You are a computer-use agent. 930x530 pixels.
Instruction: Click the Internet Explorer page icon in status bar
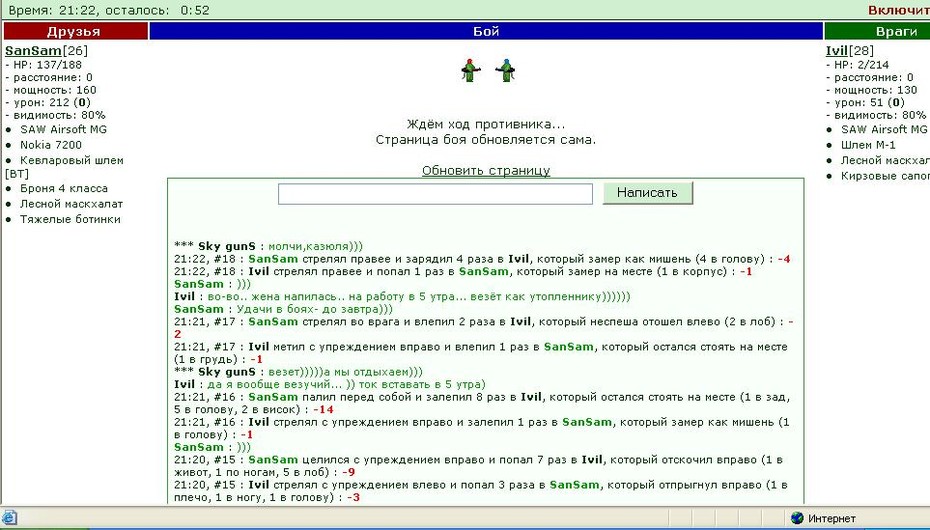(10, 518)
